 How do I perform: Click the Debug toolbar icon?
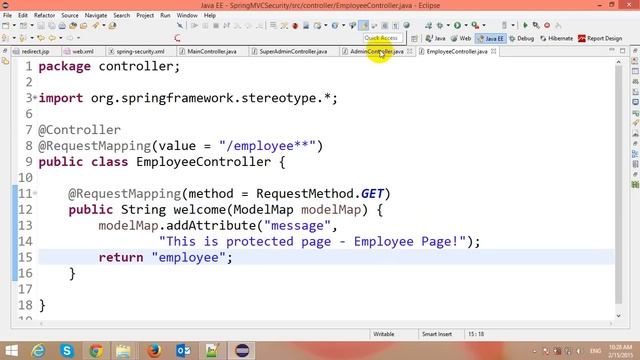(439, 25)
